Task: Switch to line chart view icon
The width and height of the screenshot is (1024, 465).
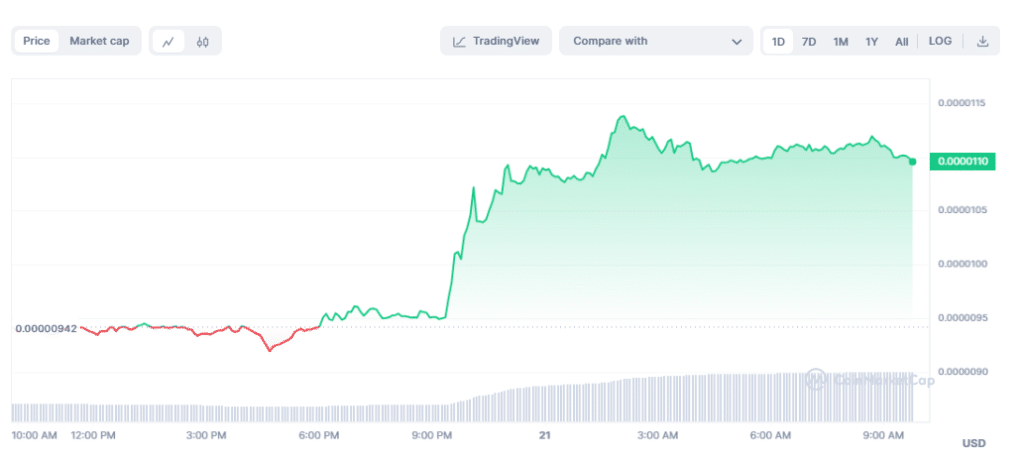Action: pos(168,41)
